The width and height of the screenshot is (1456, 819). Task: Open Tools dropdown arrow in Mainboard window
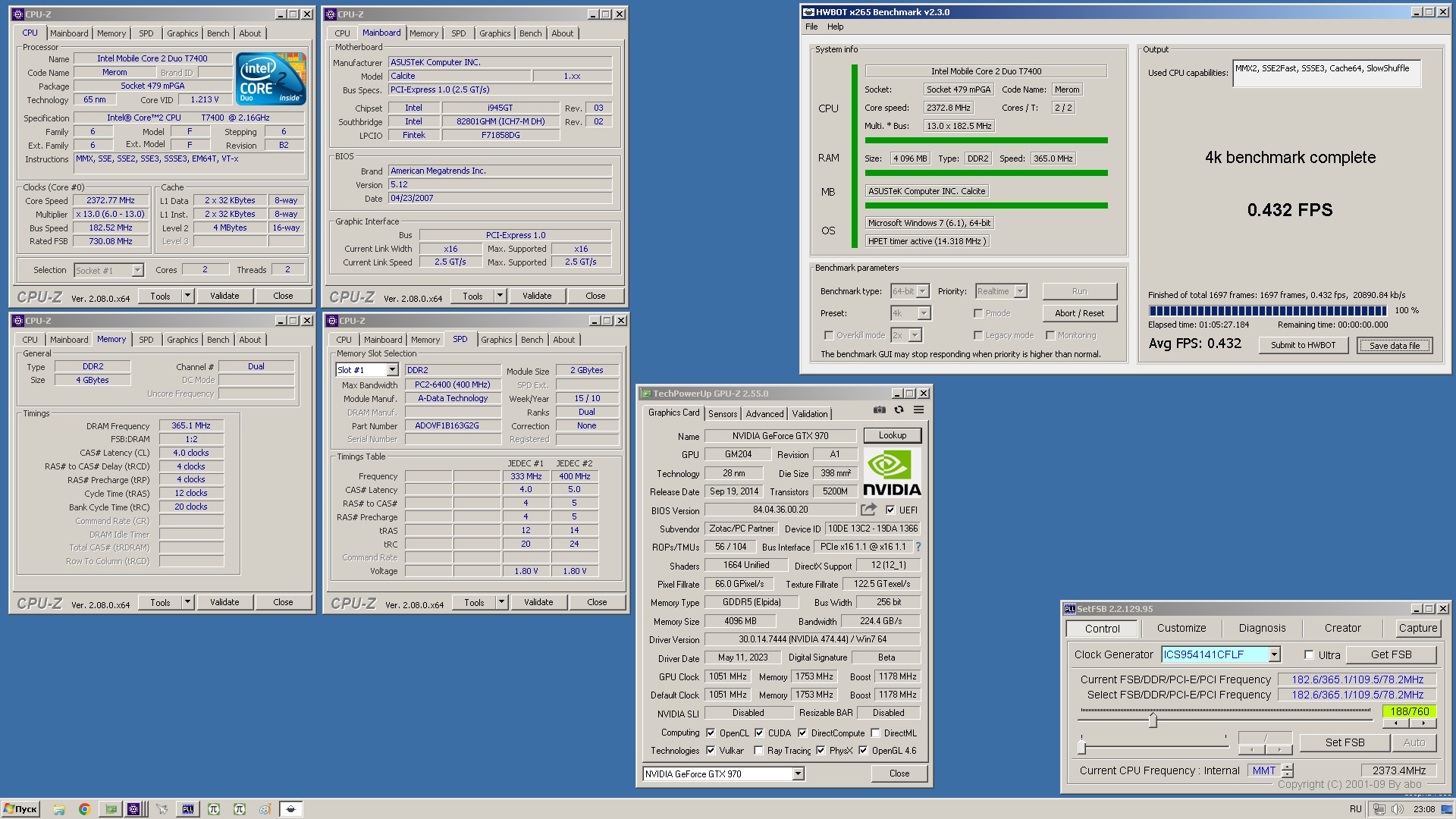[500, 296]
